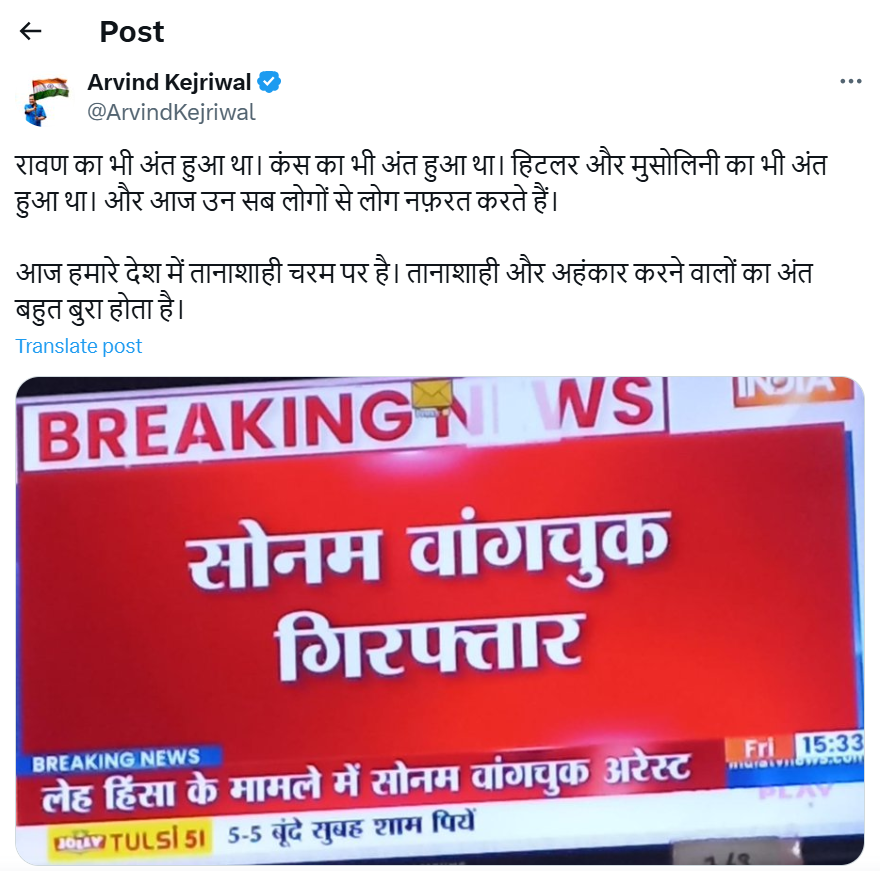Screen dimensions: 880x871
Task: Click the blue verified badge
Action: [x=269, y=82]
